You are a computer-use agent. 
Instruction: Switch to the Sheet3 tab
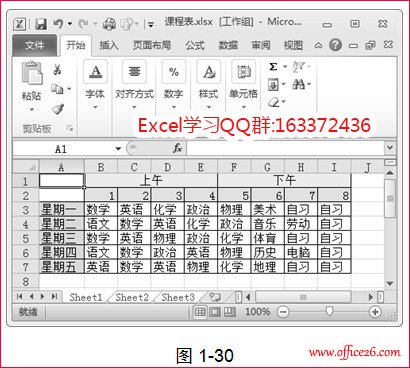(x=178, y=297)
